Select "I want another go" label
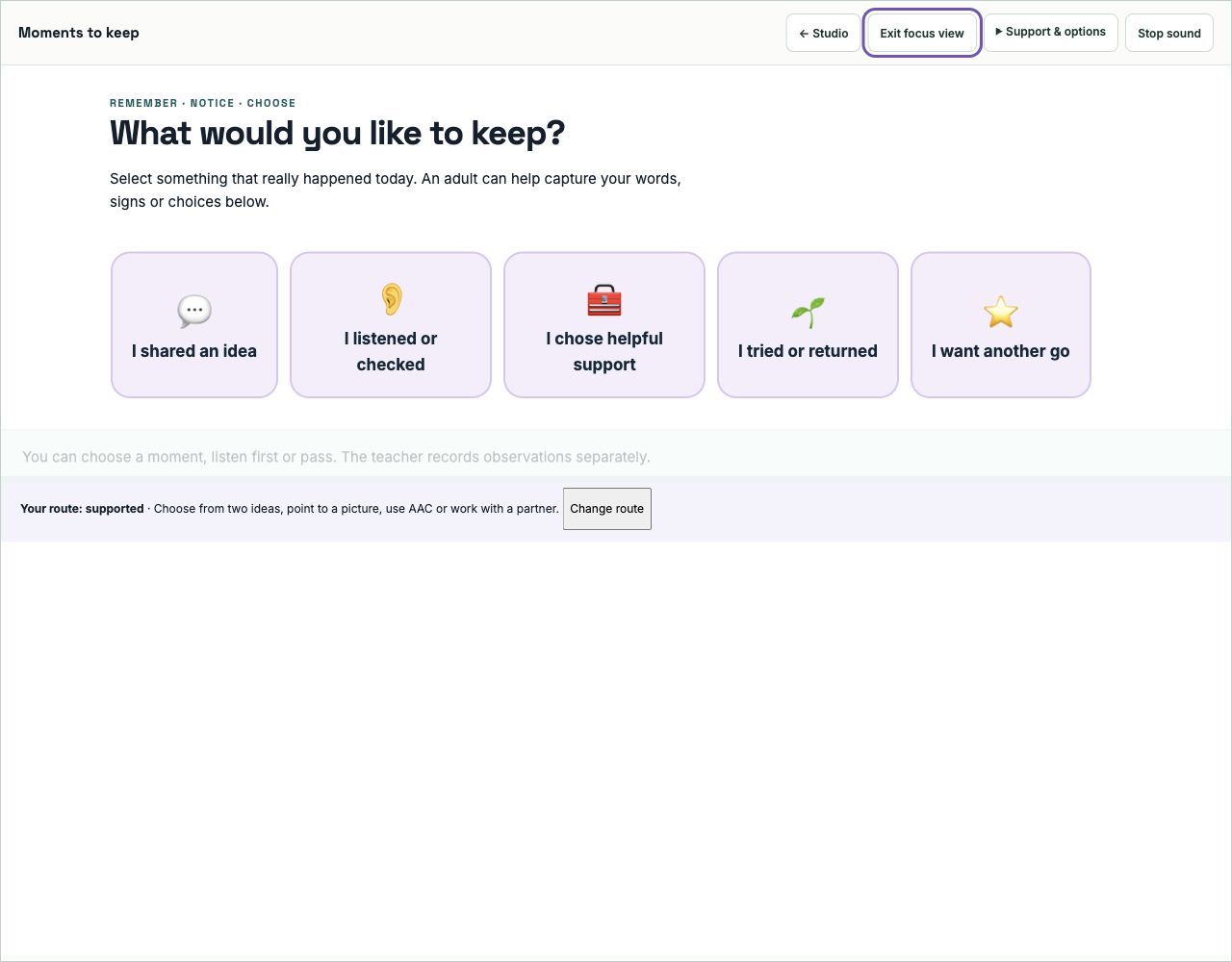Viewport: 1232px width, 962px height. pyautogui.click(x=1001, y=351)
